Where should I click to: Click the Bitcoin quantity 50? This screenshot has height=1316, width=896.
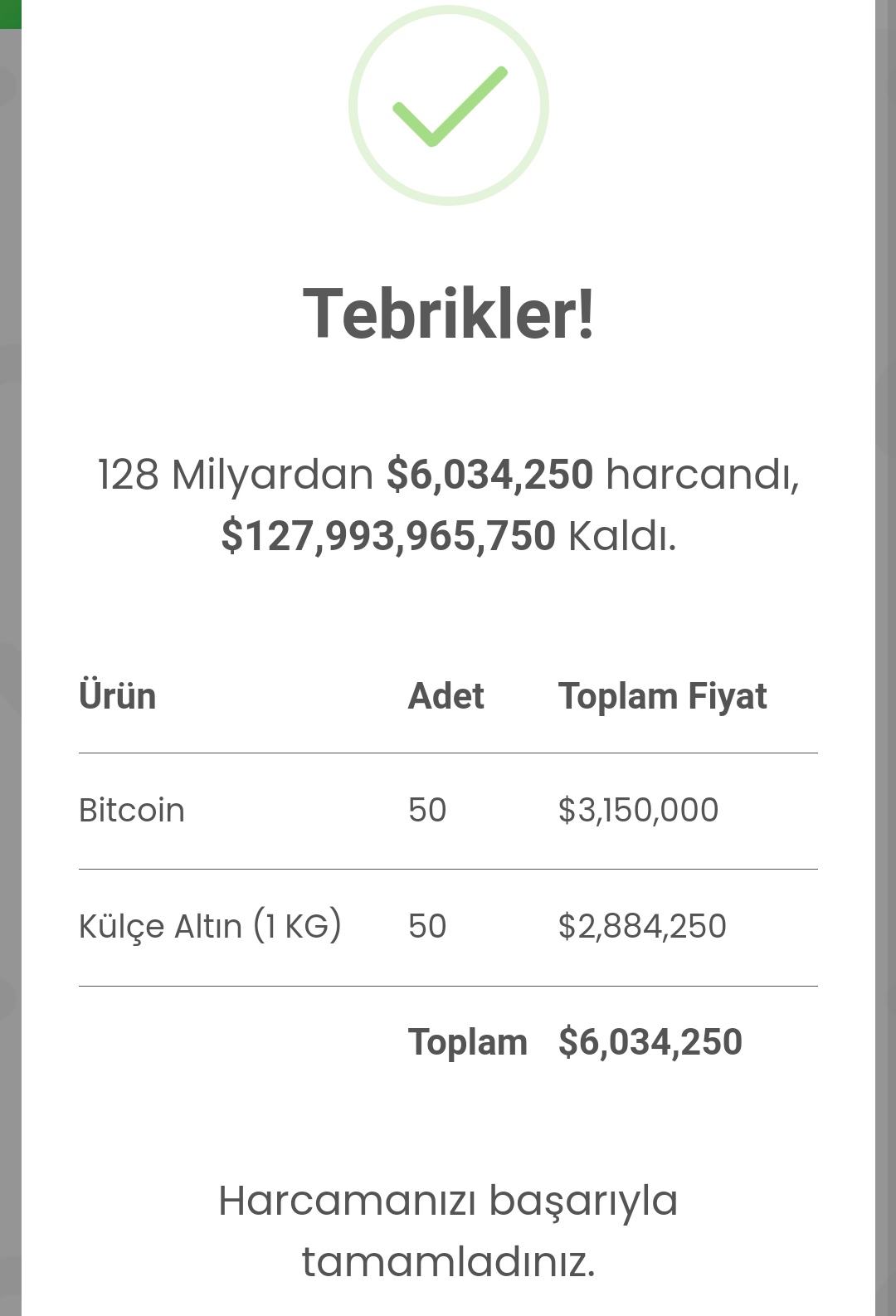(427, 810)
